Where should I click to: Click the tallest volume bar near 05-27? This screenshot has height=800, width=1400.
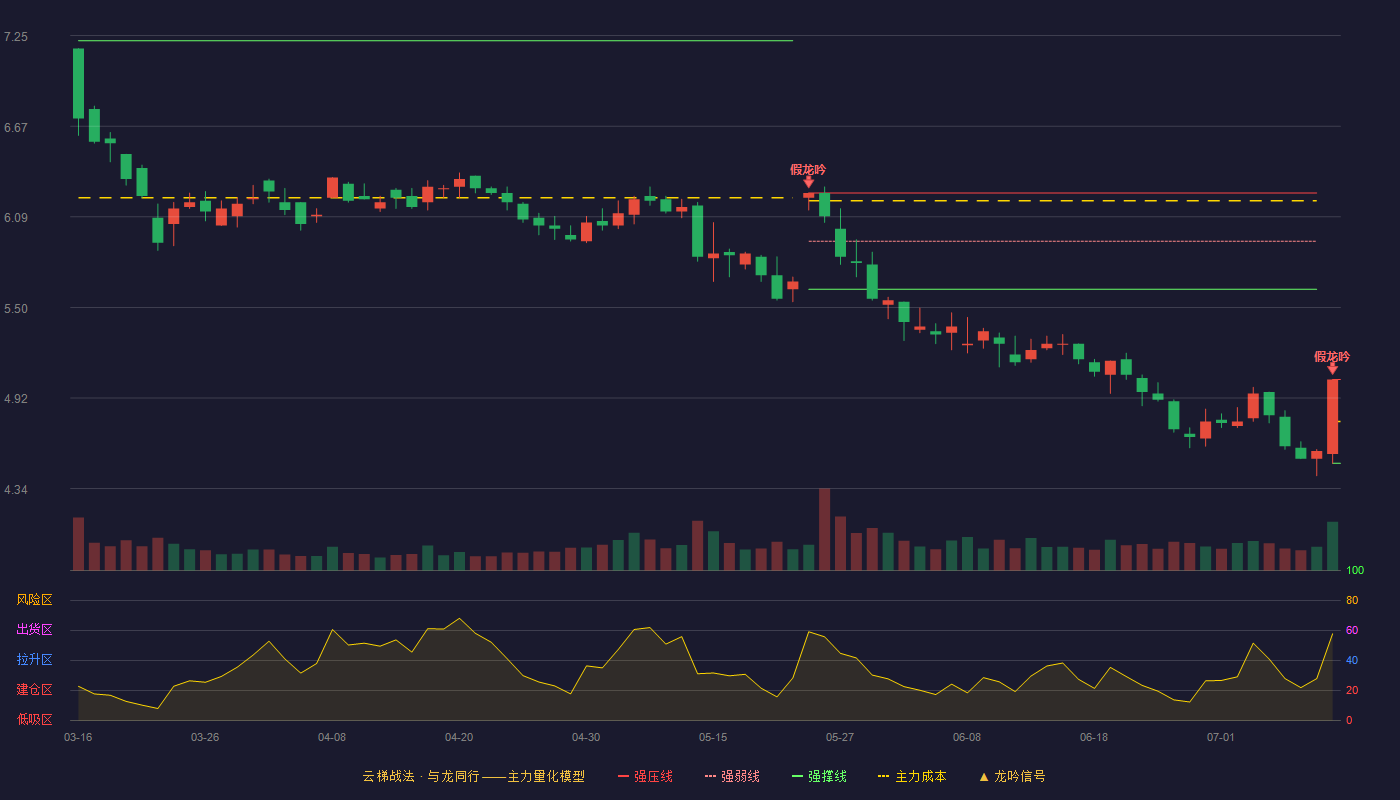[824, 529]
